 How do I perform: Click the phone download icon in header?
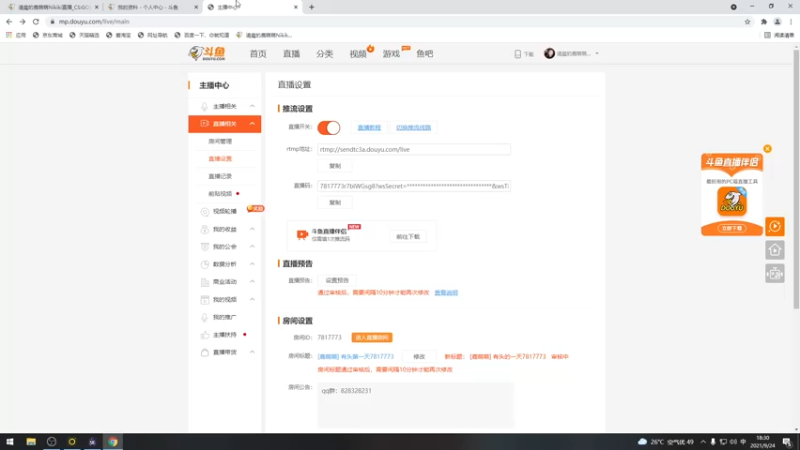click(x=517, y=54)
